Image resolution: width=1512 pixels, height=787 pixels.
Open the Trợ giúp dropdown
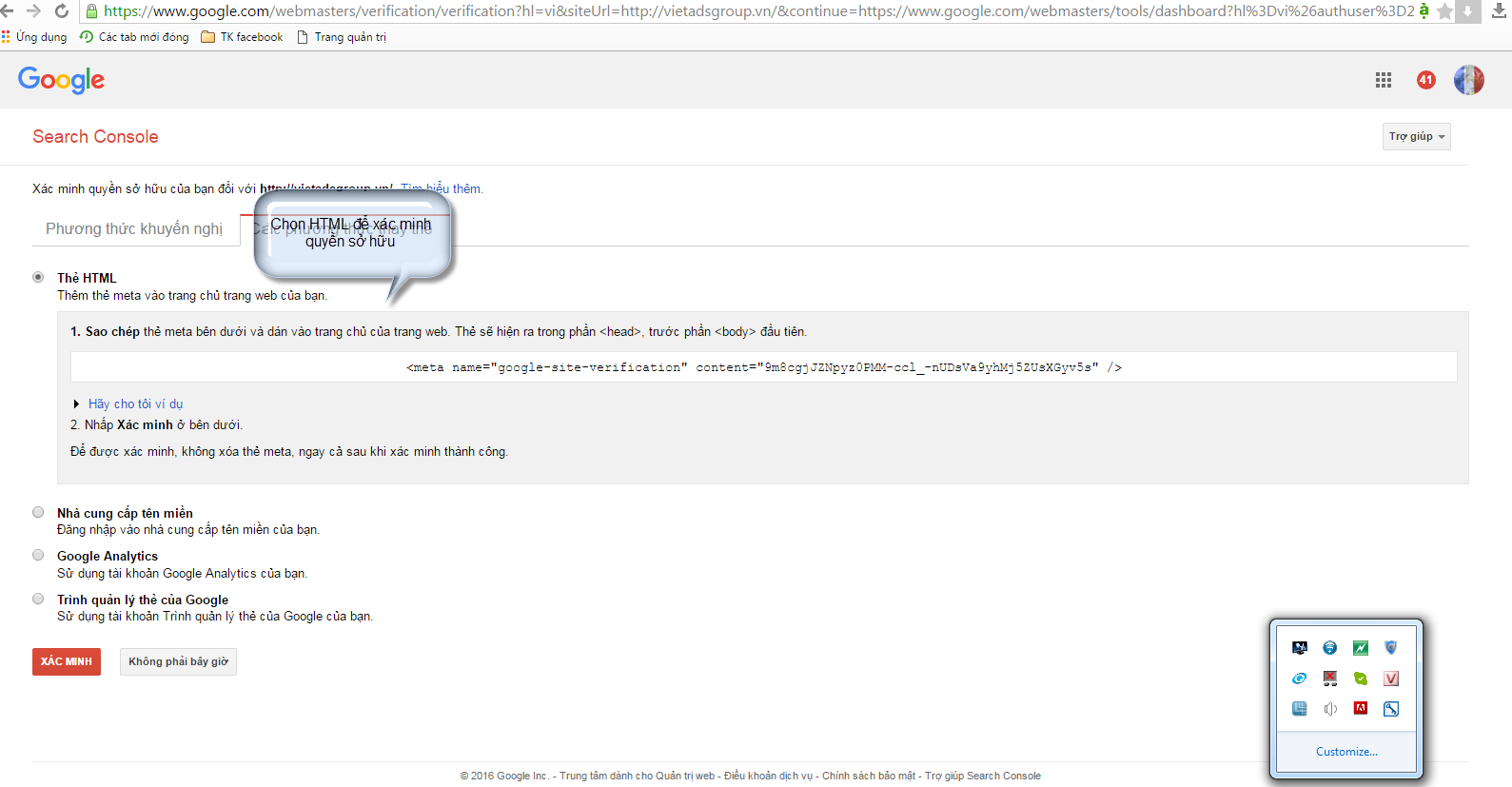[1416, 136]
